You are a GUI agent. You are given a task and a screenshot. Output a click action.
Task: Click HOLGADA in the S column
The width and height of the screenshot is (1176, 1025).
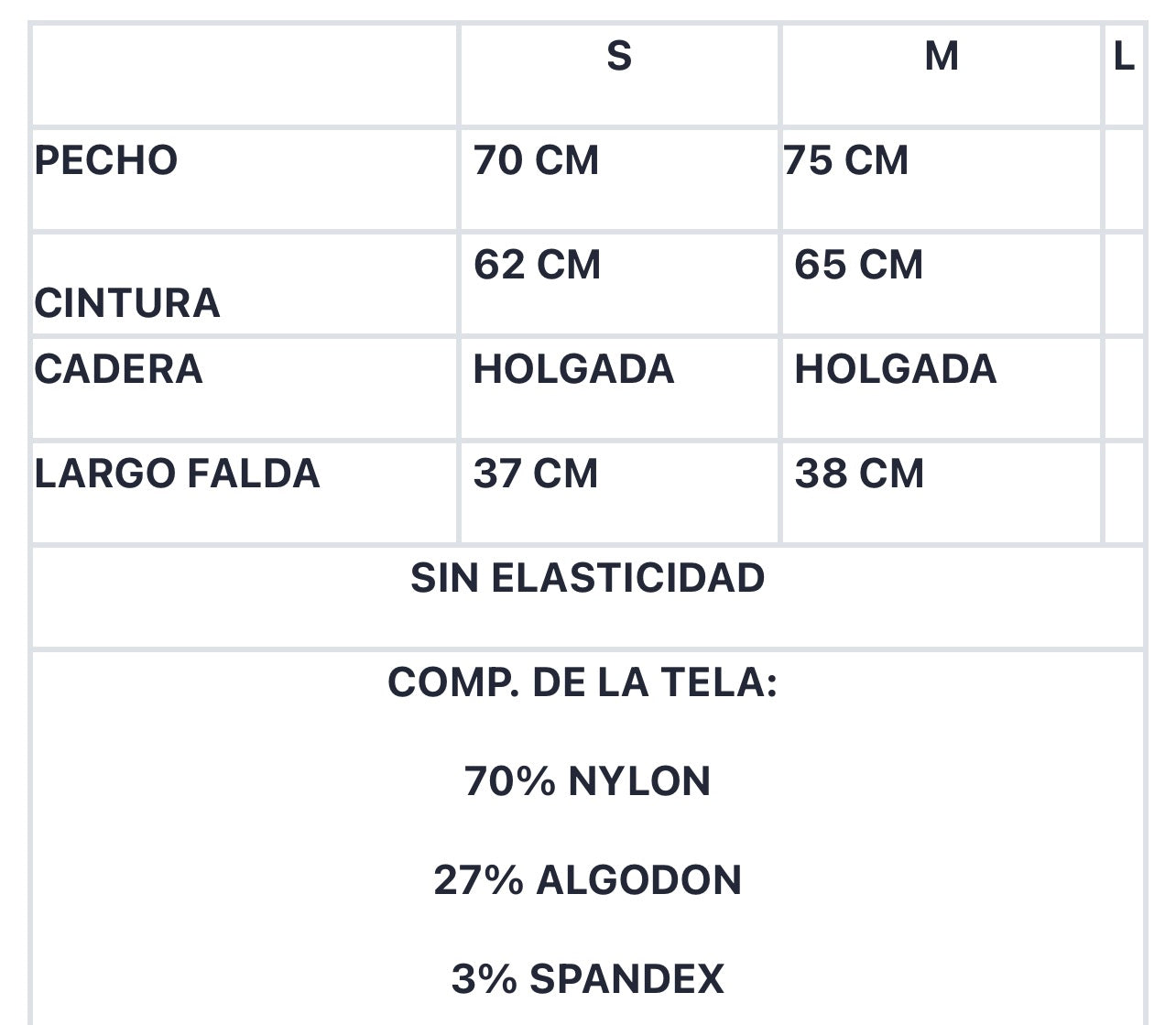point(573,369)
